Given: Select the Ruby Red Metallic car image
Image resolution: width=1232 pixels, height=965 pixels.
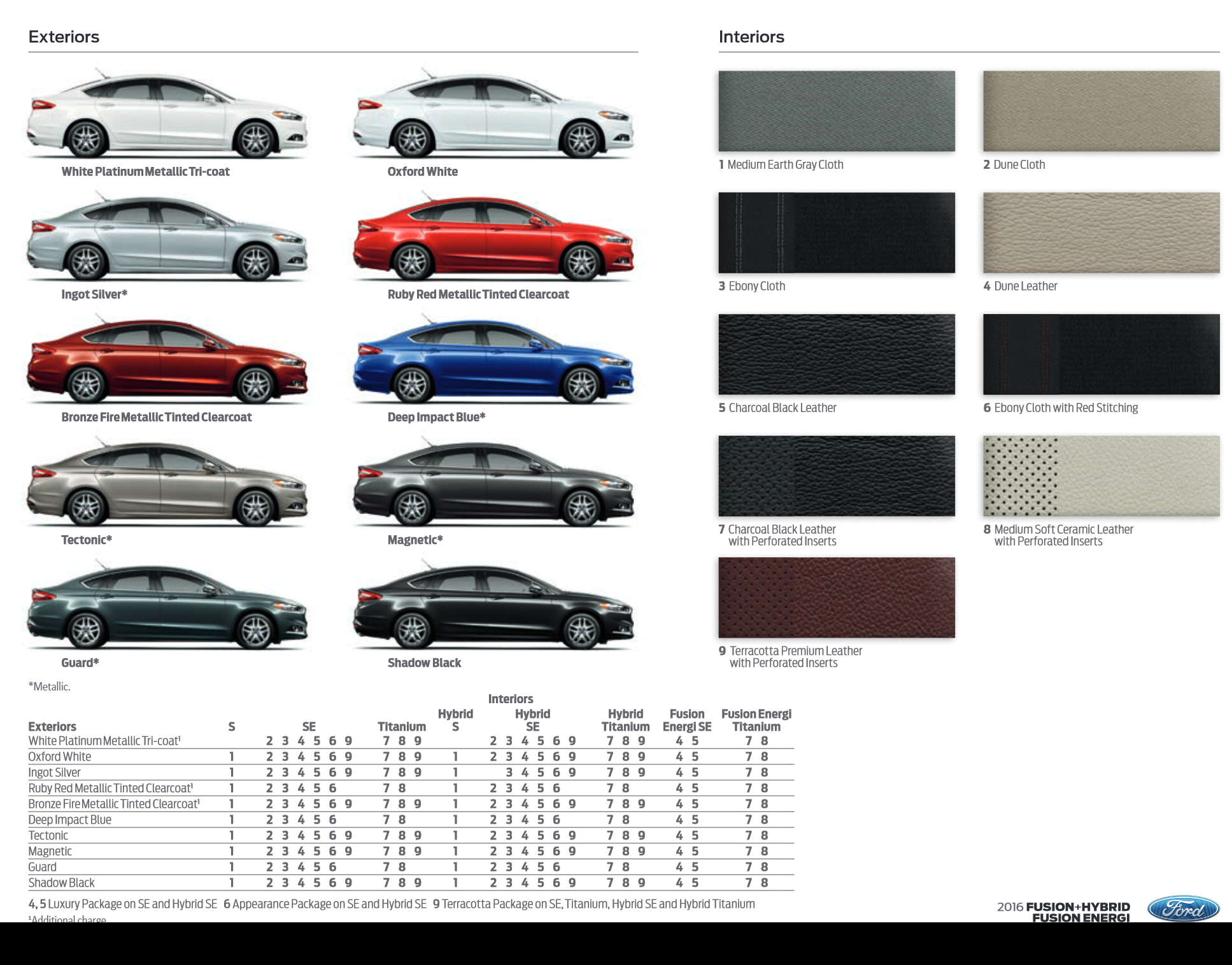Looking at the screenshot, I should pos(493,236).
